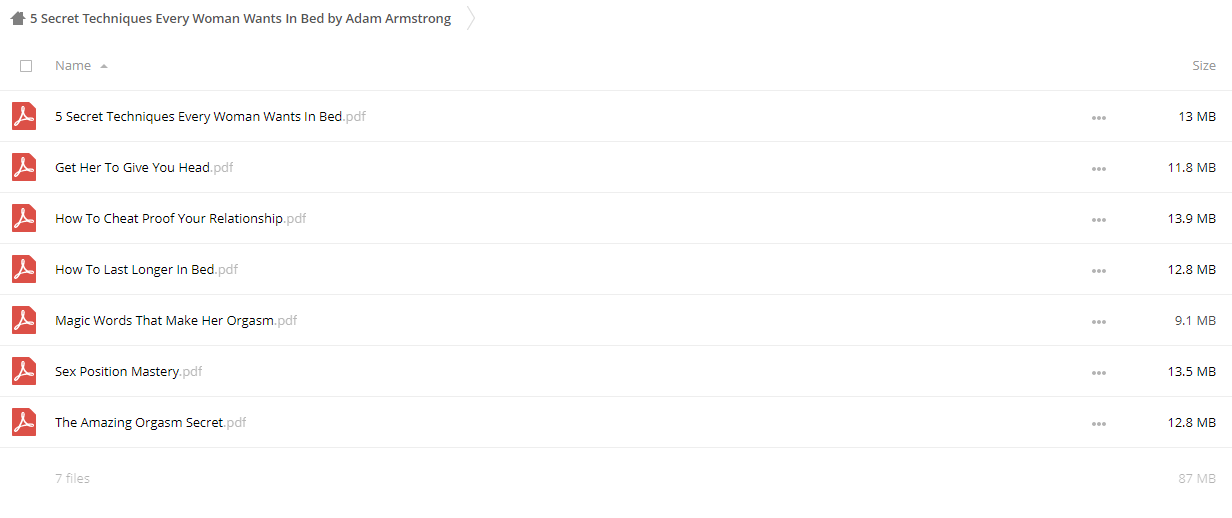This screenshot has width=1232, height=518.
Task: Open Get Her To Give You Head.pdf
Action: [144, 167]
